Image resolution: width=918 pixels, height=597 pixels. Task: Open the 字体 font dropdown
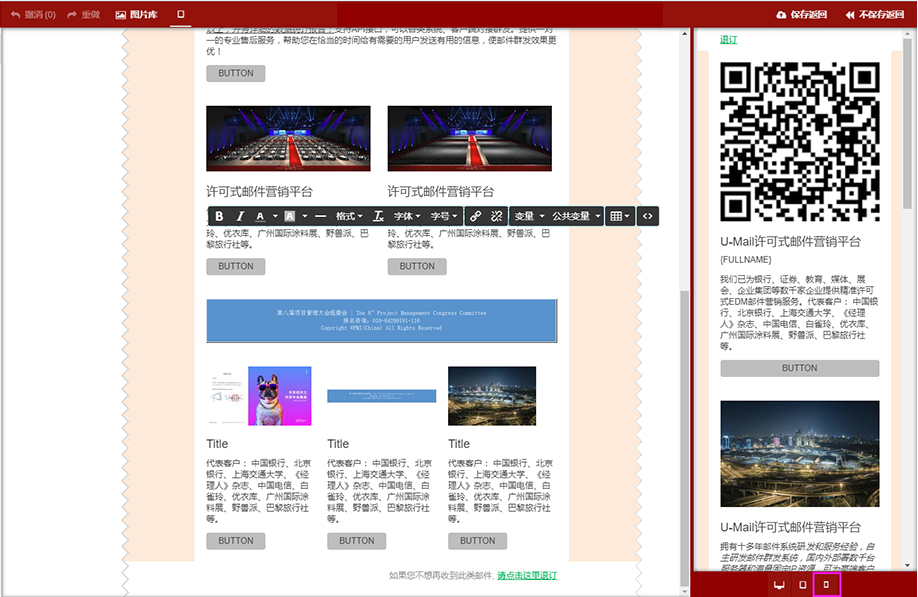coord(406,216)
